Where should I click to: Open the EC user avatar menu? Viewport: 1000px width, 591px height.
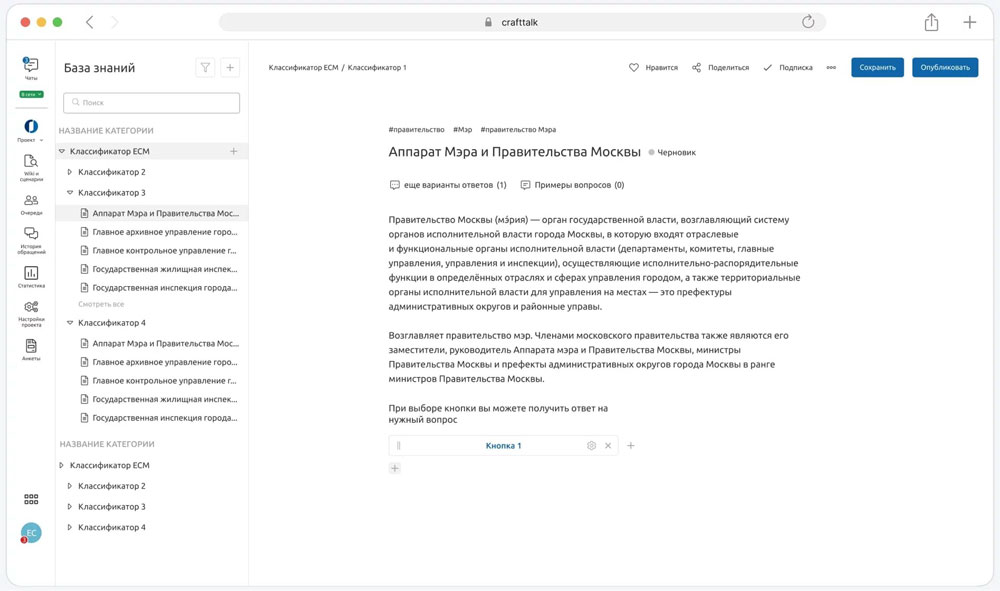(31, 533)
